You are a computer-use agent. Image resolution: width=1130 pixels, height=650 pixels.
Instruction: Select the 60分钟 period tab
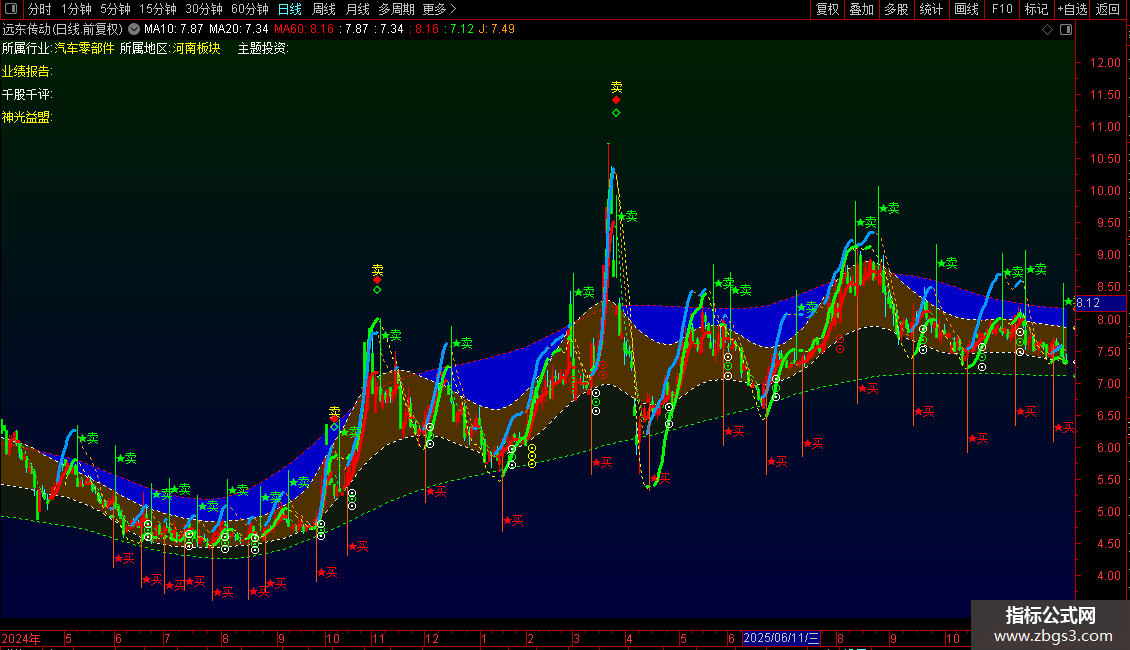click(250, 9)
